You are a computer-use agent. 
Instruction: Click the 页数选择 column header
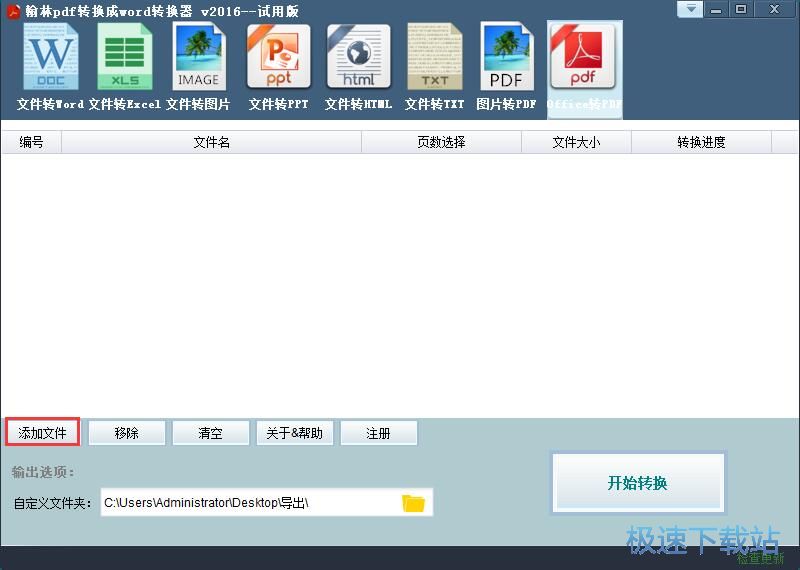441,142
